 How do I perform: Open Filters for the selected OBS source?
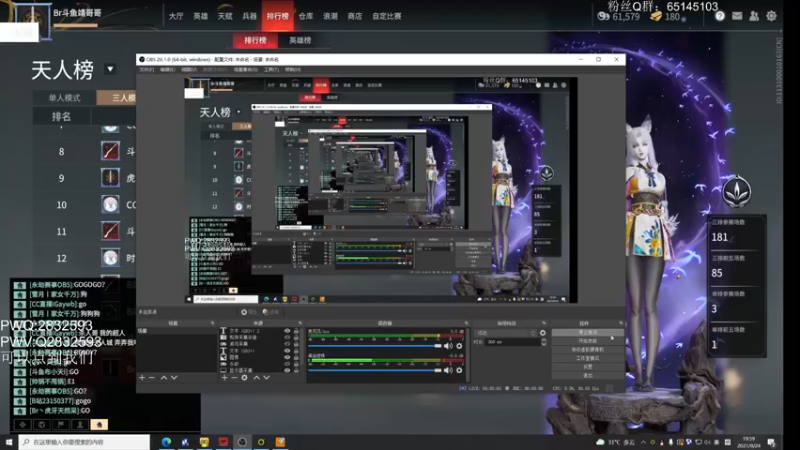(271, 312)
